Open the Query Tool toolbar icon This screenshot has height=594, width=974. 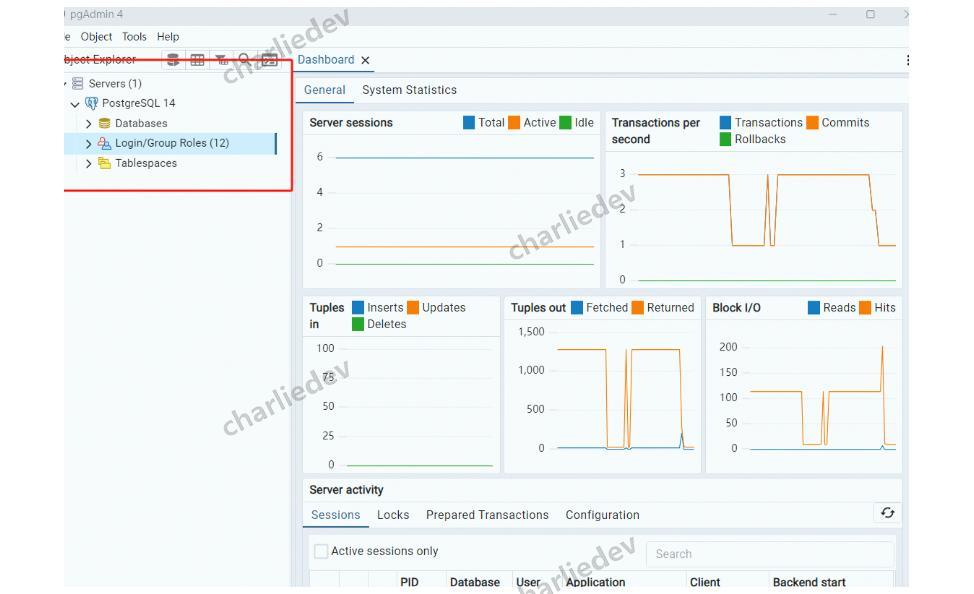(x=173, y=60)
